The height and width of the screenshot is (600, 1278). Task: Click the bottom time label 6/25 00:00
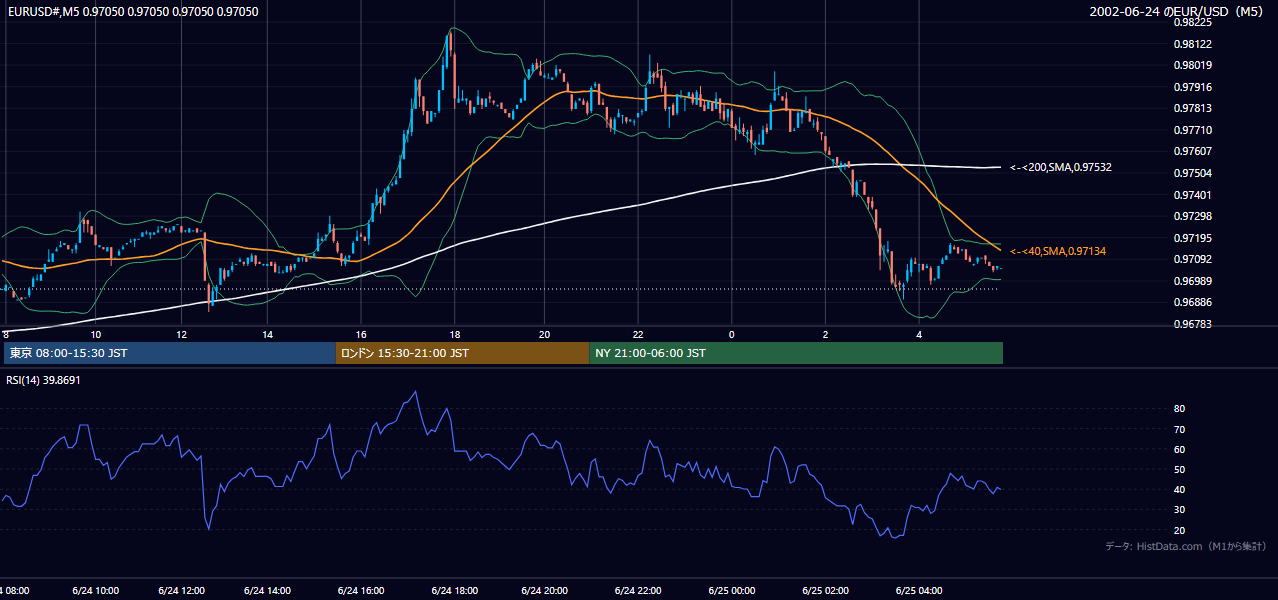click(x=731, y=590)
